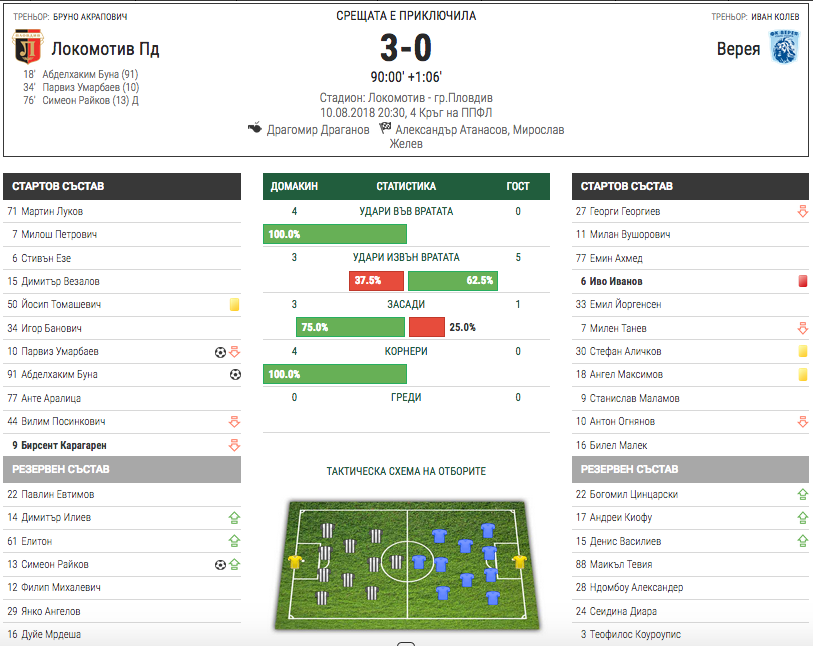This screenshot has height=646, width=813.
Task: Click the left СТАРТОВ СЪСТАВ header
Action: click(122, 186)
